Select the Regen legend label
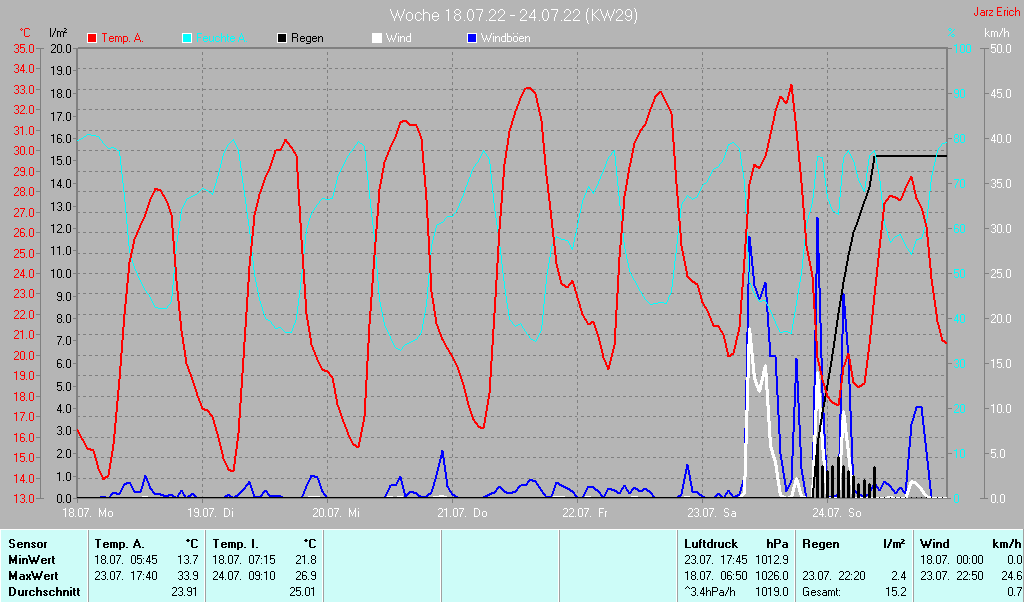Screen dimensions: 1024x602 [x=308, y=38]
